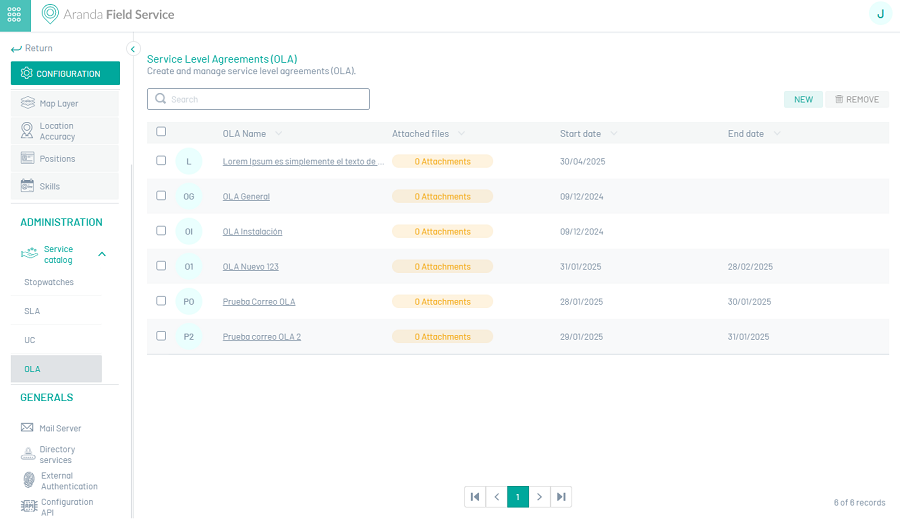Go to last page of records

[561, 496]
